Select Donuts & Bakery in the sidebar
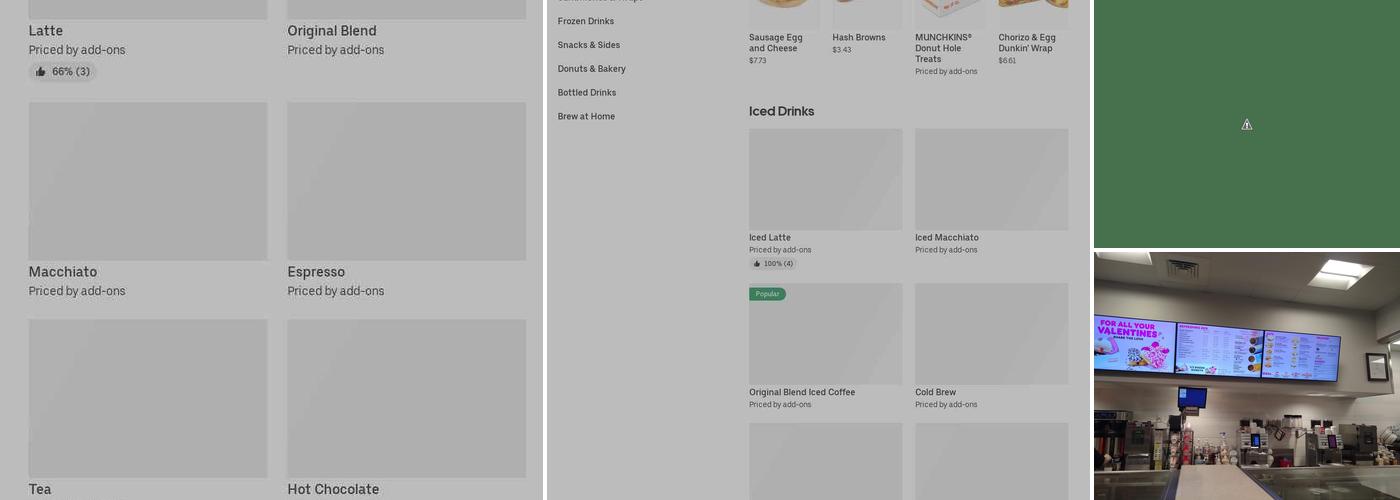The height and width of the screenshot is (500, 1400). (x=592, y=69)
